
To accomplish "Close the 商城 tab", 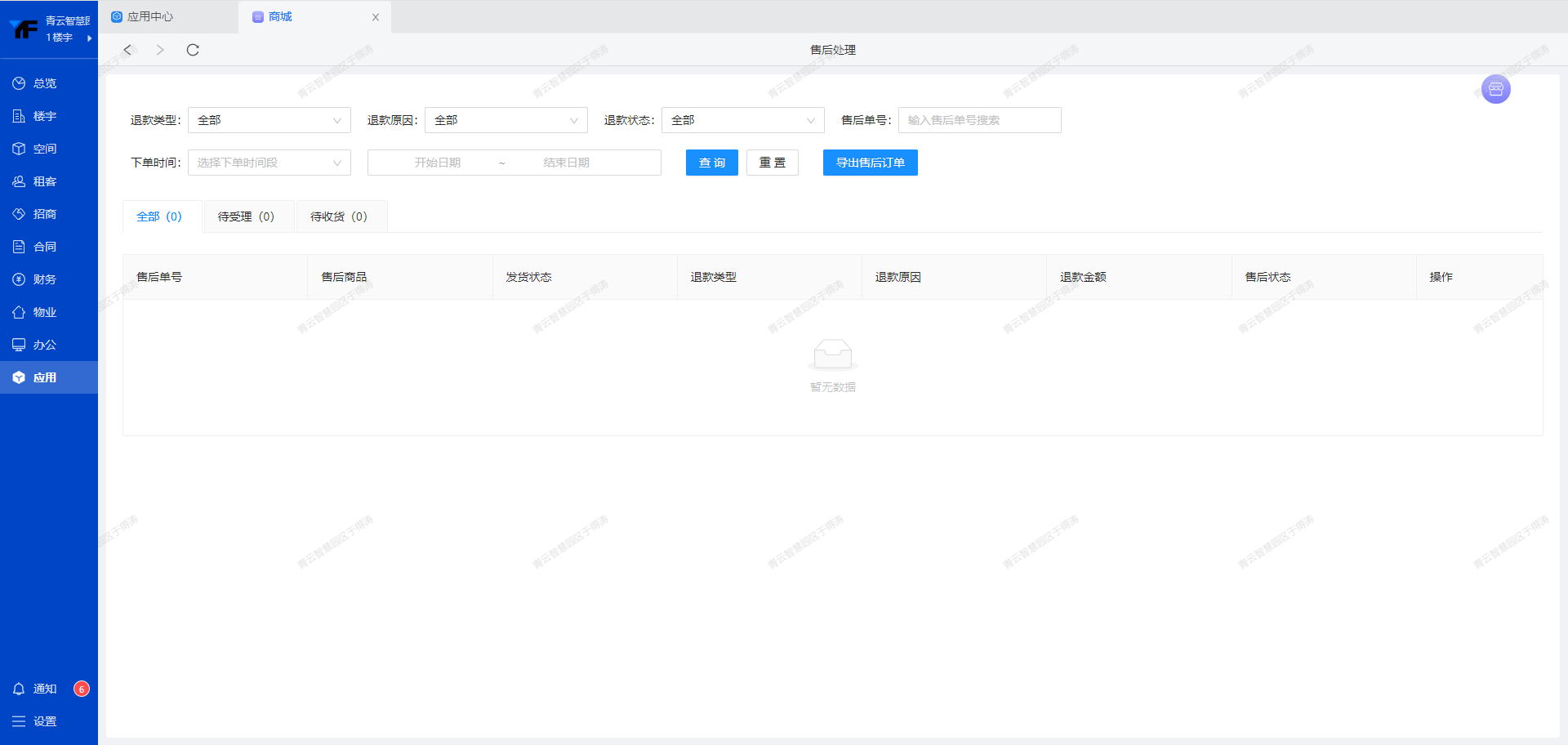I will 376,17.
